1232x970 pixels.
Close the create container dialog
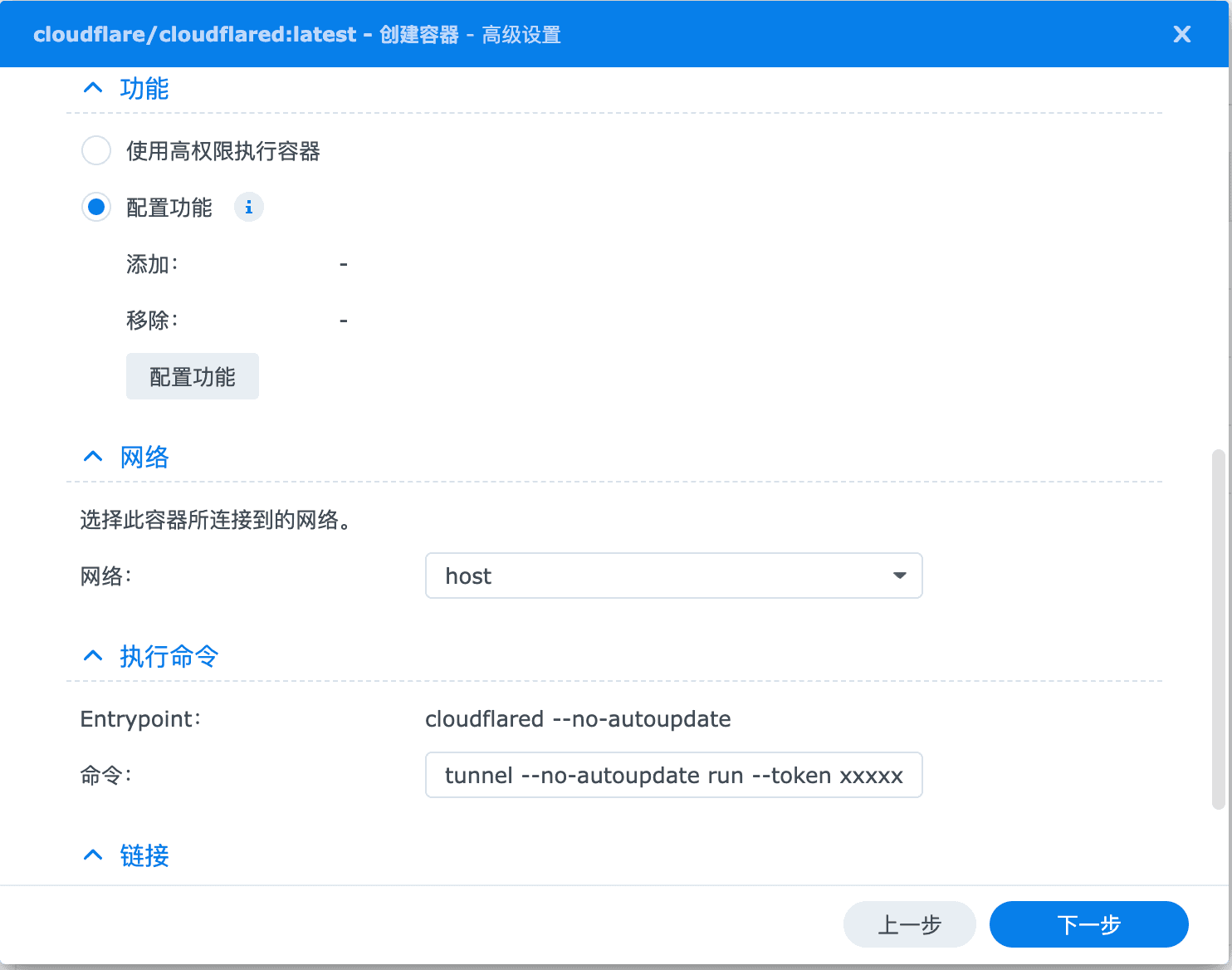(x=1181, y=34)
